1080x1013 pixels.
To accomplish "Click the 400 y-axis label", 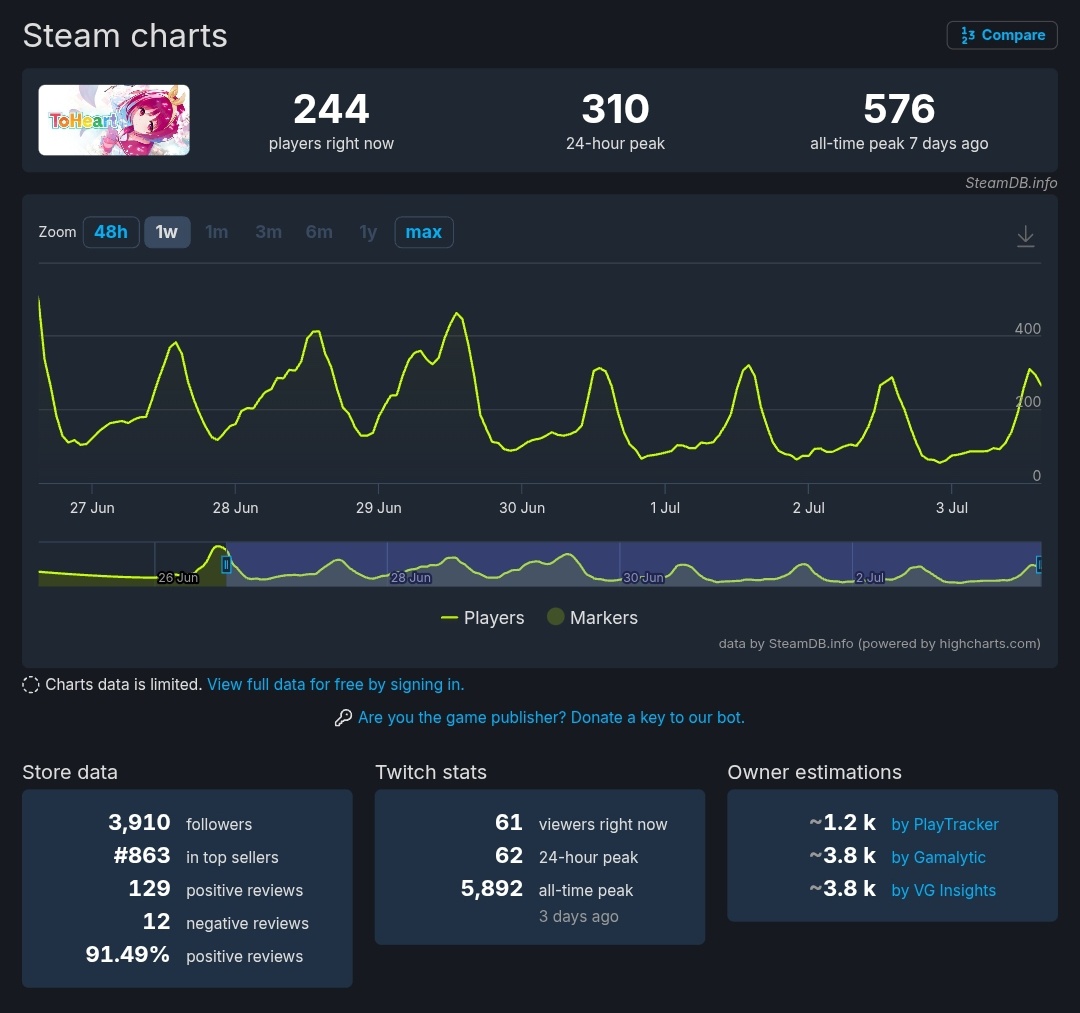I will coord(1028,328).
